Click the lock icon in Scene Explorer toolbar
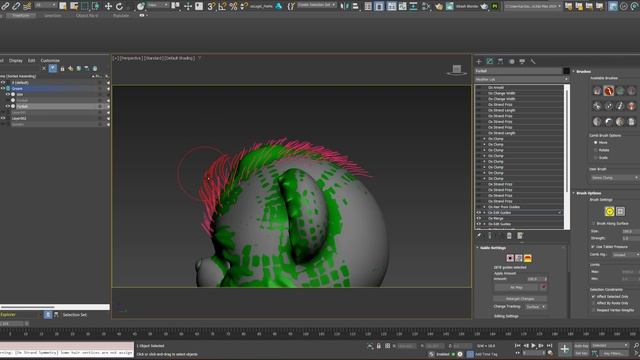 click(x=62, y=69)
